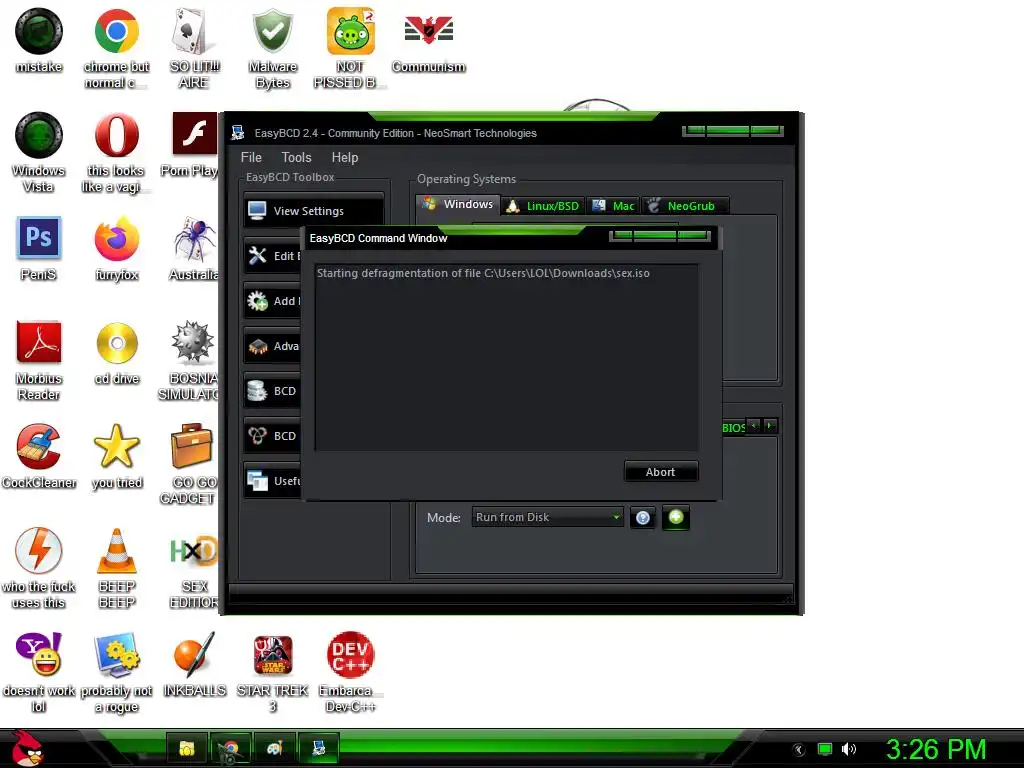
Task: Open the File menu in EasyBCD
Action: (251, 157)
